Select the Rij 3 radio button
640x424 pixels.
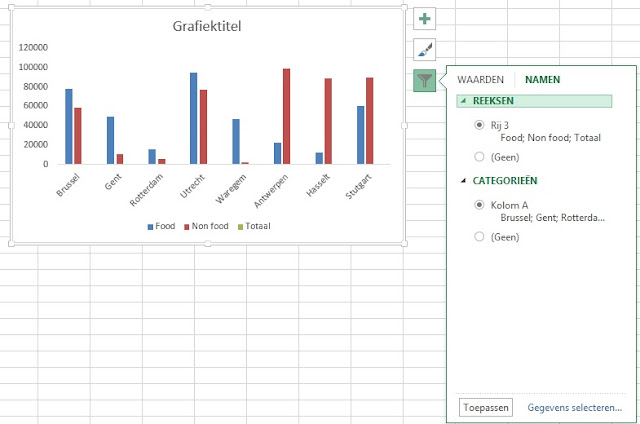(x=479, y=125)
